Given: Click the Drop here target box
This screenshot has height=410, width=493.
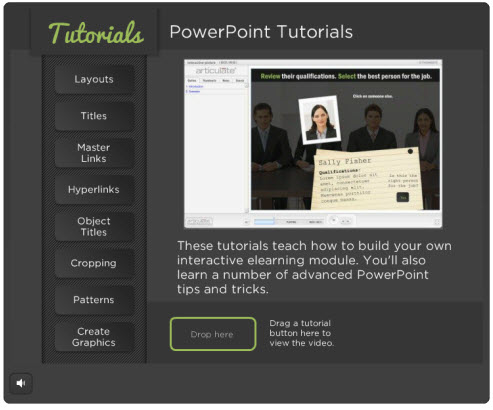Looking at the screenshot, I should [x=213, y=334].
